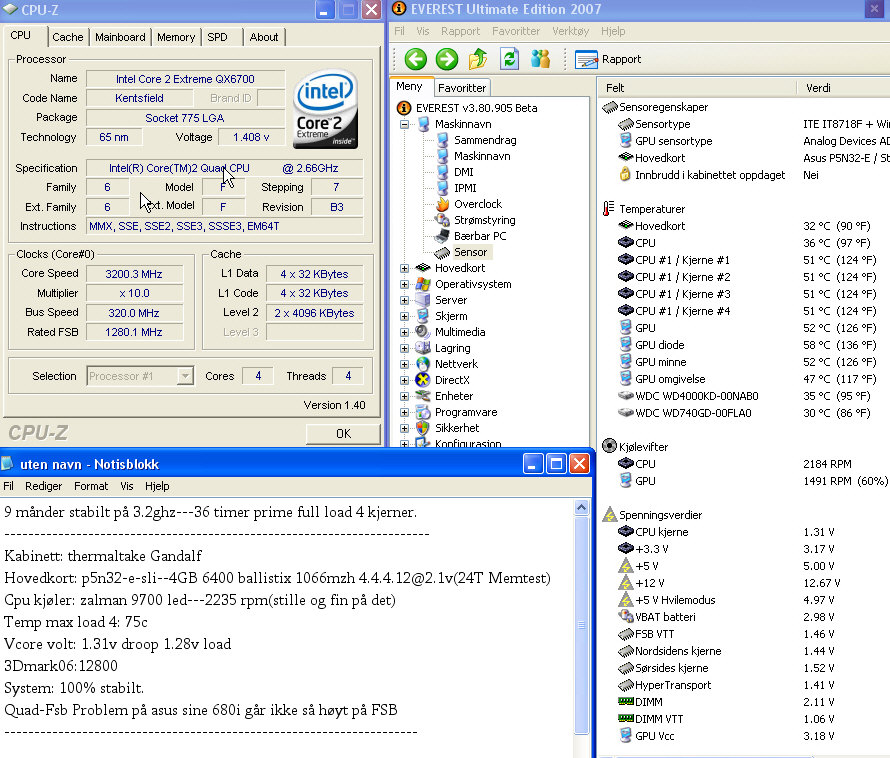Screen dimensions: 890x758
Task: Click the users icon in EVEREST toolbar
Action: (x=540, y=59)
